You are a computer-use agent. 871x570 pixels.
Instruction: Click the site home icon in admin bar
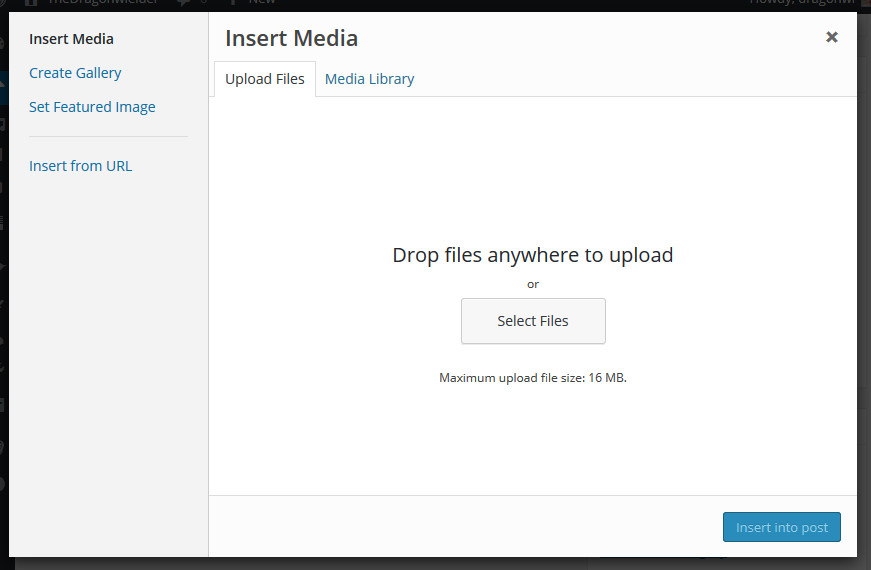30,4
